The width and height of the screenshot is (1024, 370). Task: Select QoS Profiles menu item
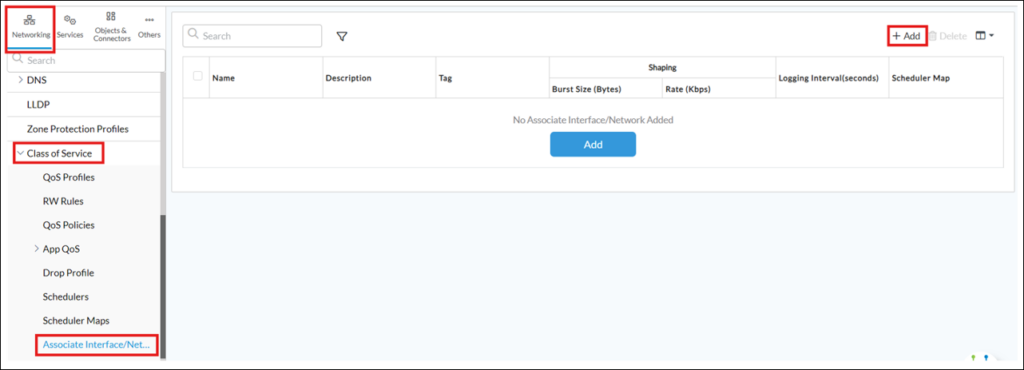coord(69,177)
